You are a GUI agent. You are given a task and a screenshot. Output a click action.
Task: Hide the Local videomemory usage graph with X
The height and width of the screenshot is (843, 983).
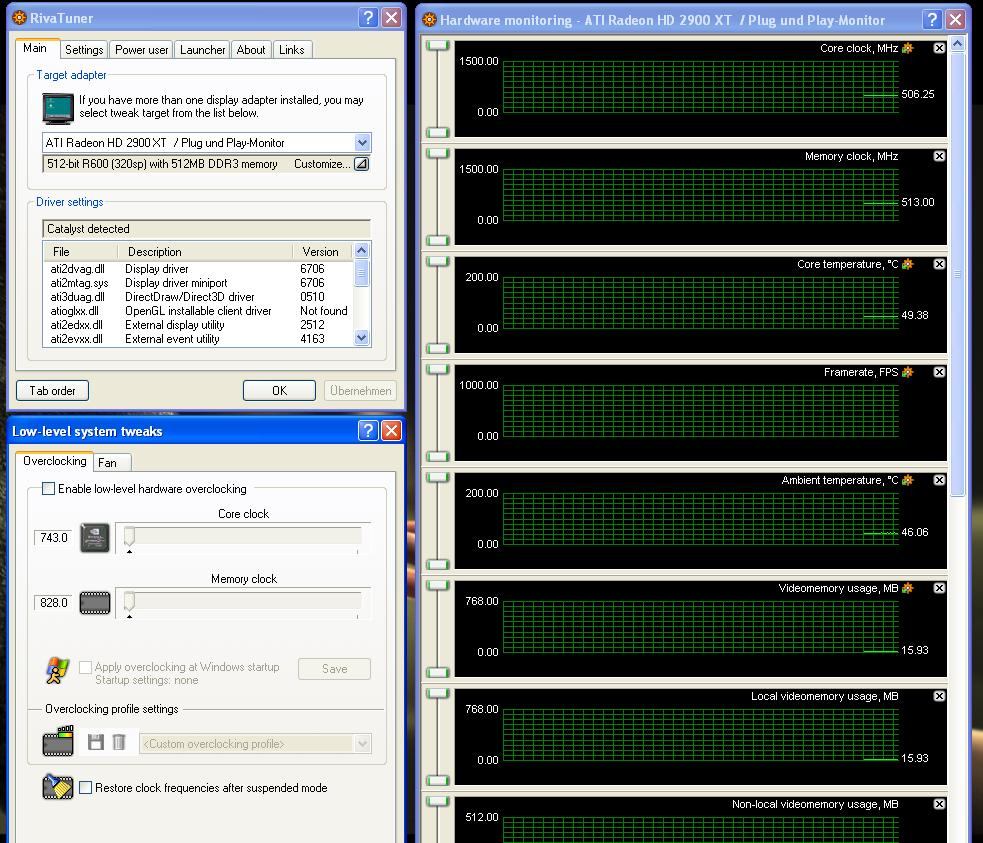click(x=939, y=696)
